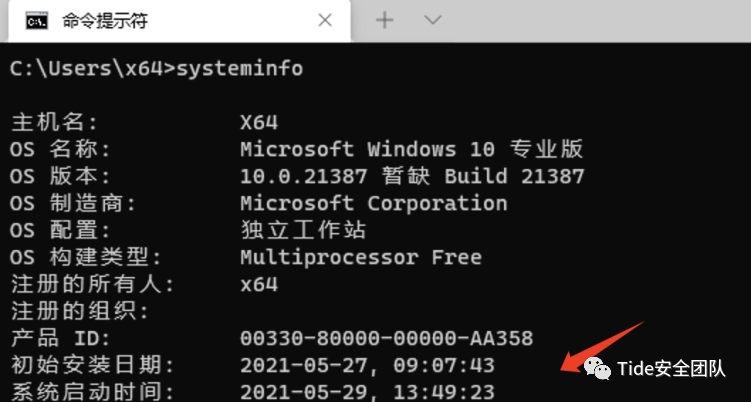
Task: Click the 独立工作站 configuration value
Action: (x=303, y=230)
